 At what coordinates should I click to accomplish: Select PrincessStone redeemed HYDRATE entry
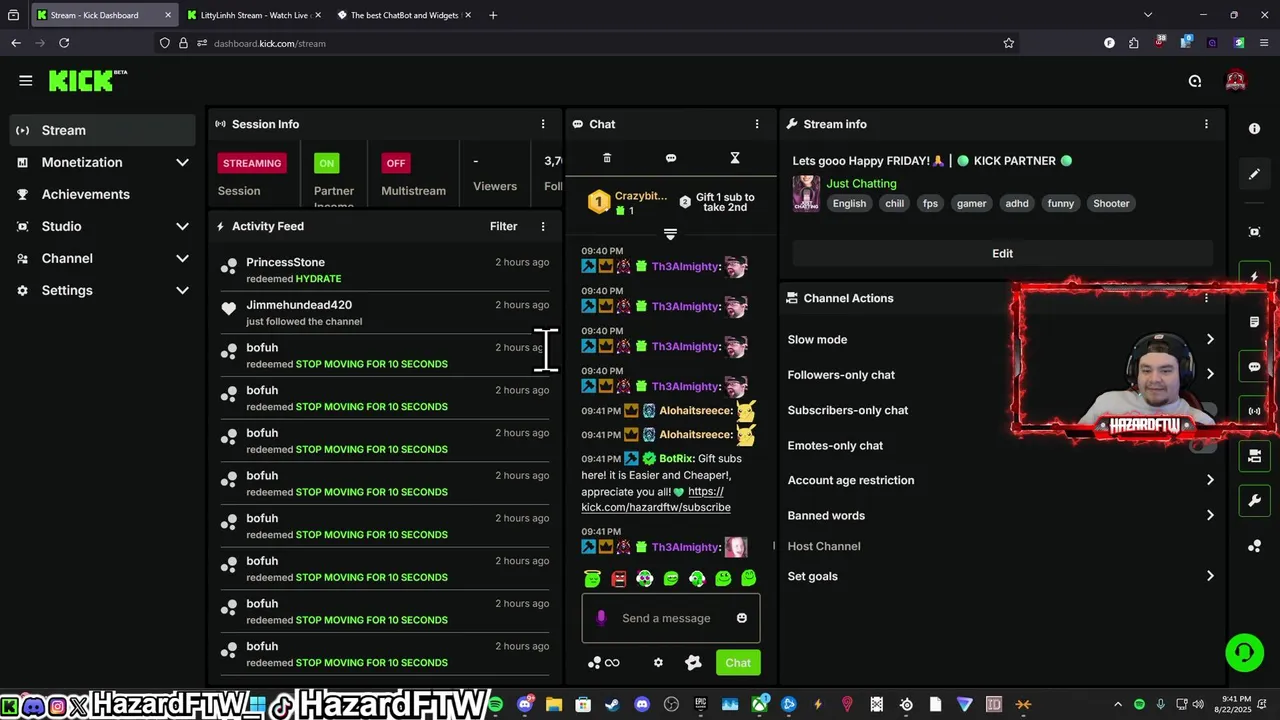tap(385, 270)
